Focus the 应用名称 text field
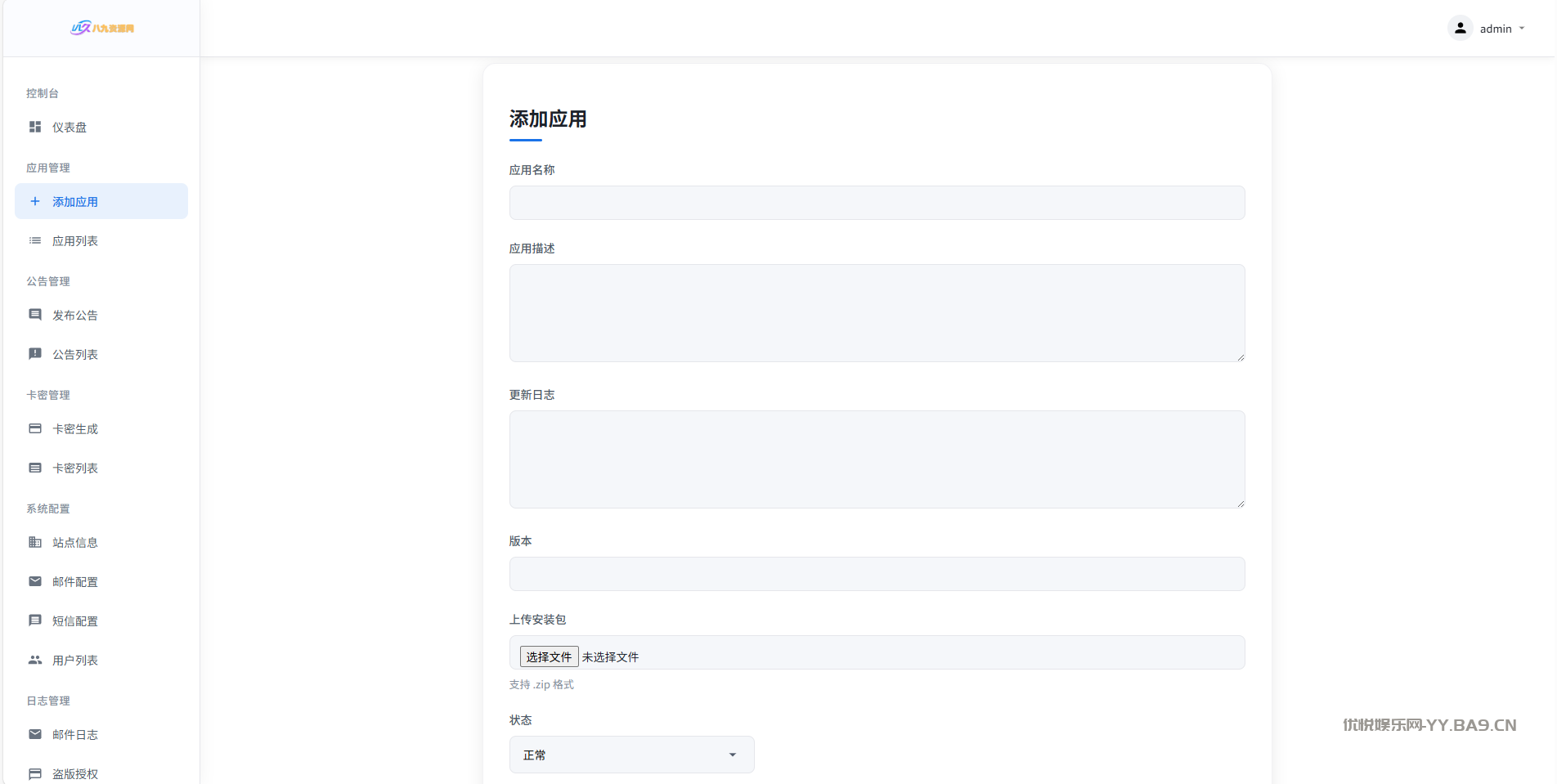The height and width of the screenshot is (784, 1557). 877,203
